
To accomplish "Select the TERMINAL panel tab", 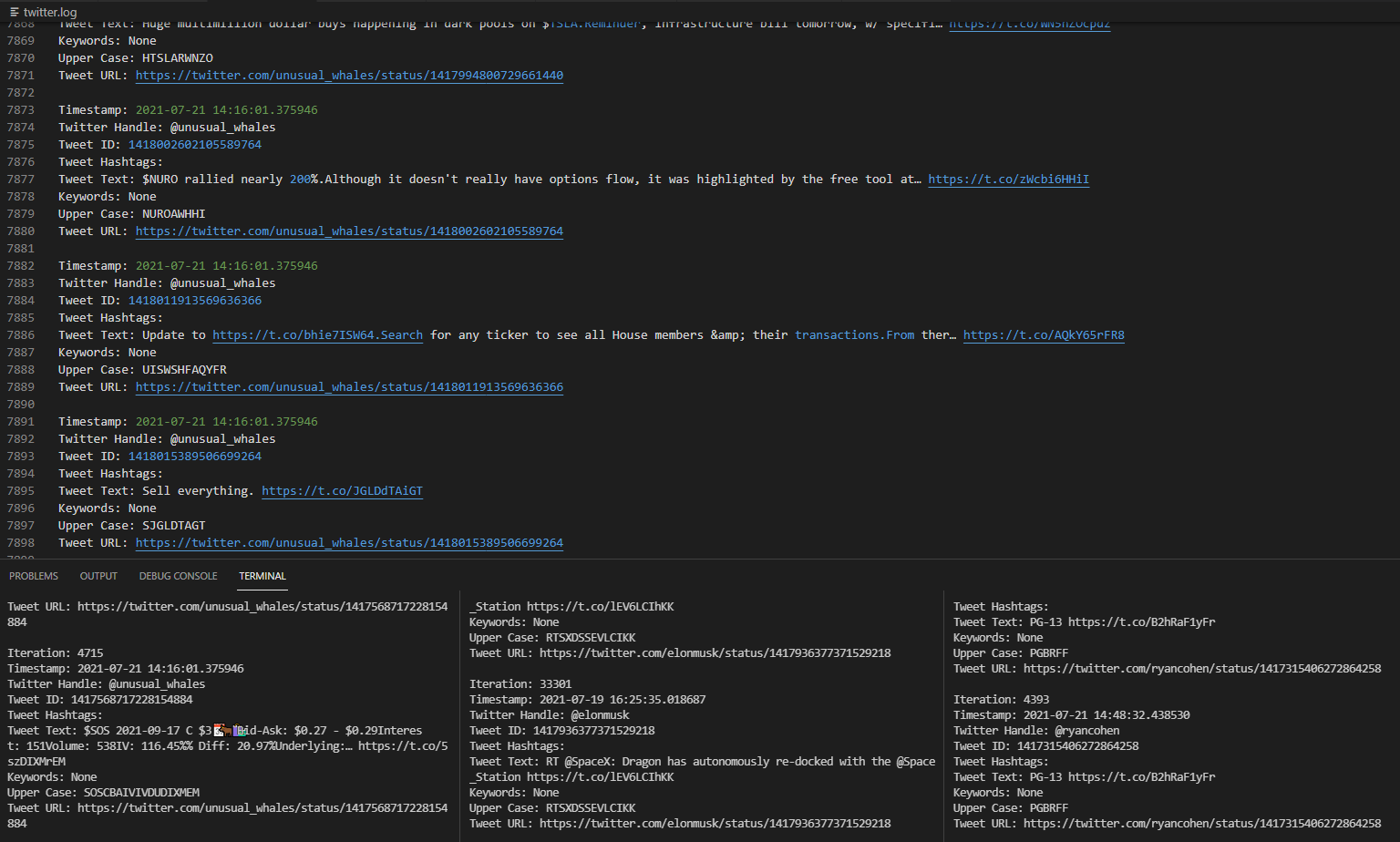I will pos(262,576).
